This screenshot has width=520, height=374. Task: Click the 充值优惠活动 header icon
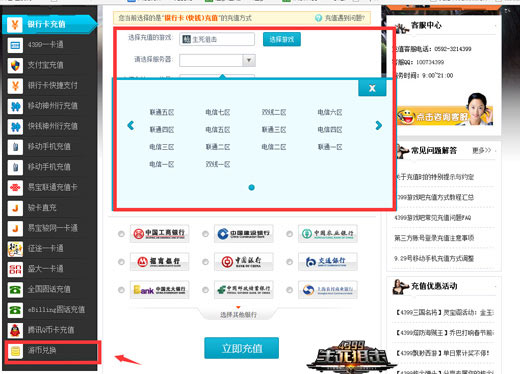[401, 287]
